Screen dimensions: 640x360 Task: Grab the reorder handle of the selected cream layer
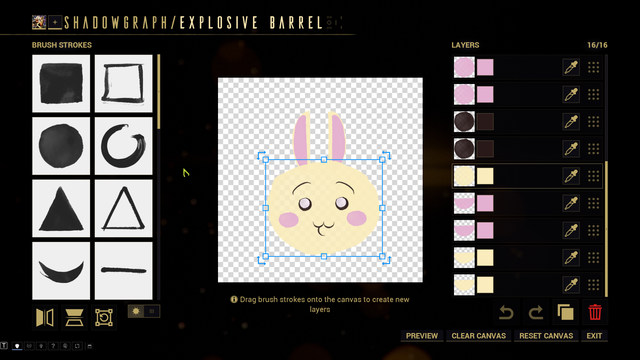[x=593, y=176]
